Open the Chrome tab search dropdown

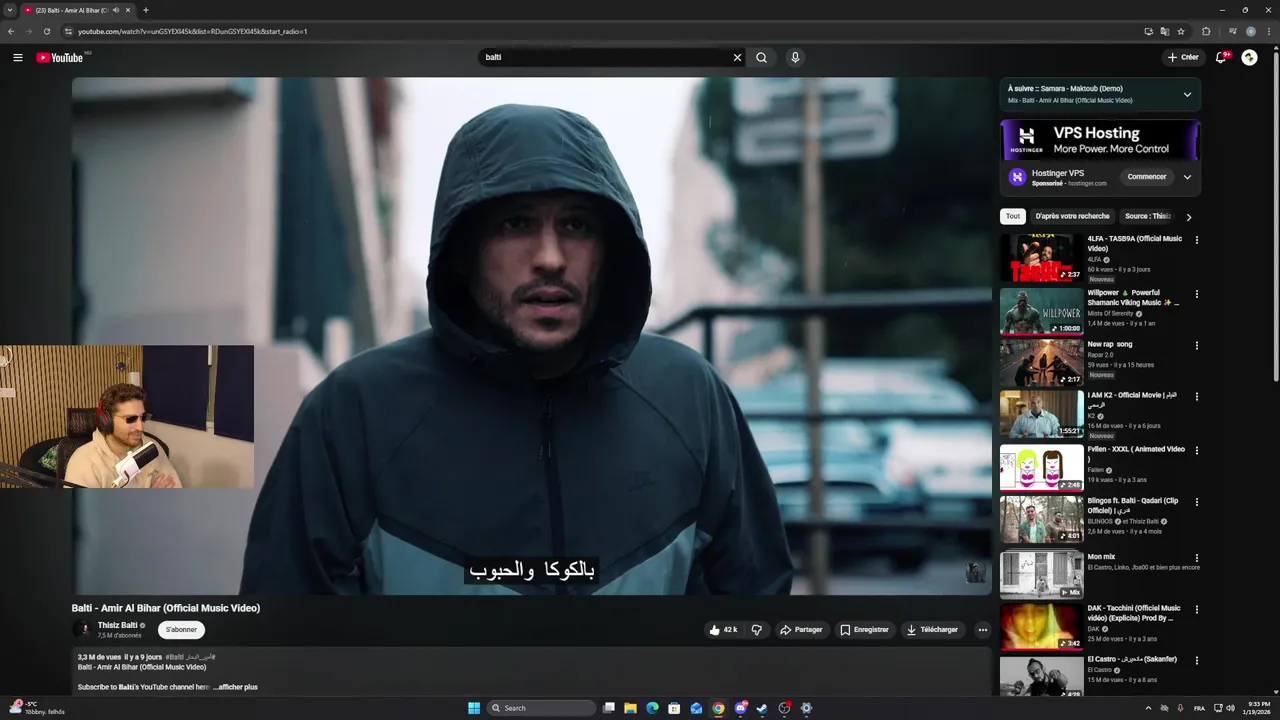(11, 10)
